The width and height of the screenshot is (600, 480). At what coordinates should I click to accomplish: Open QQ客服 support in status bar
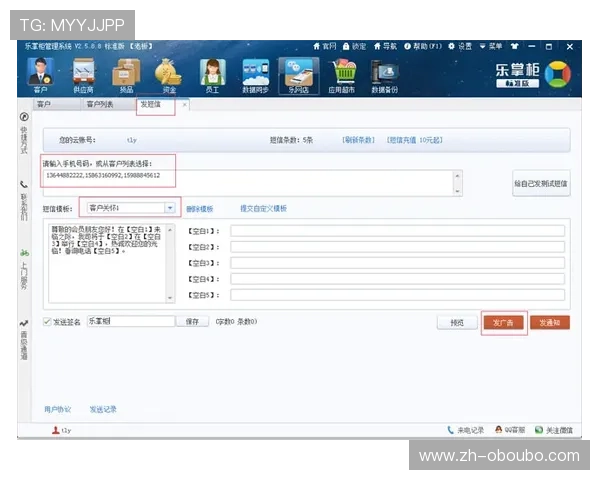pos(510,430)
